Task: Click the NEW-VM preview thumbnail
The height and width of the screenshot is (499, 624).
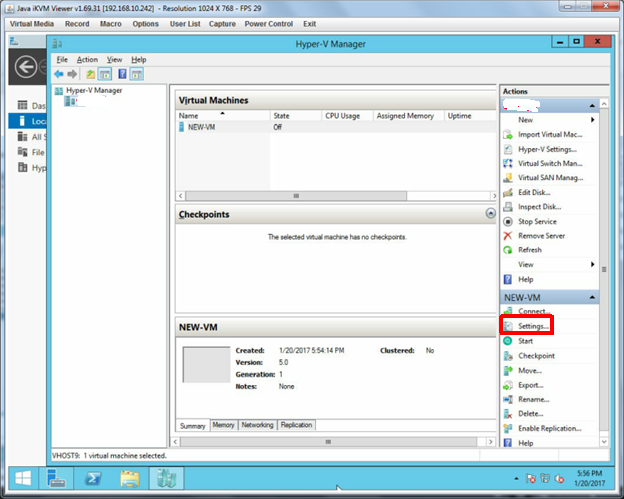Action: tap(206, 365)
